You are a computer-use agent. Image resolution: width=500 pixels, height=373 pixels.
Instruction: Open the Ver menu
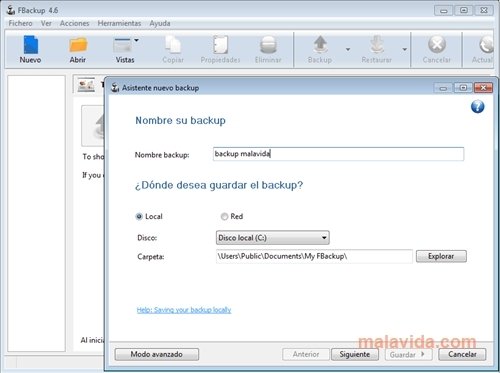(x=46, y=23)
